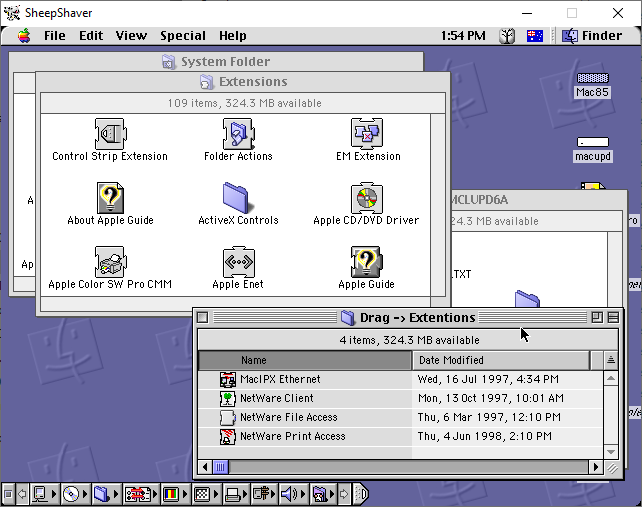Screen dimensions: 642x507
Task: Select the NetWare Print Access file icon
Action: [228, 437]
